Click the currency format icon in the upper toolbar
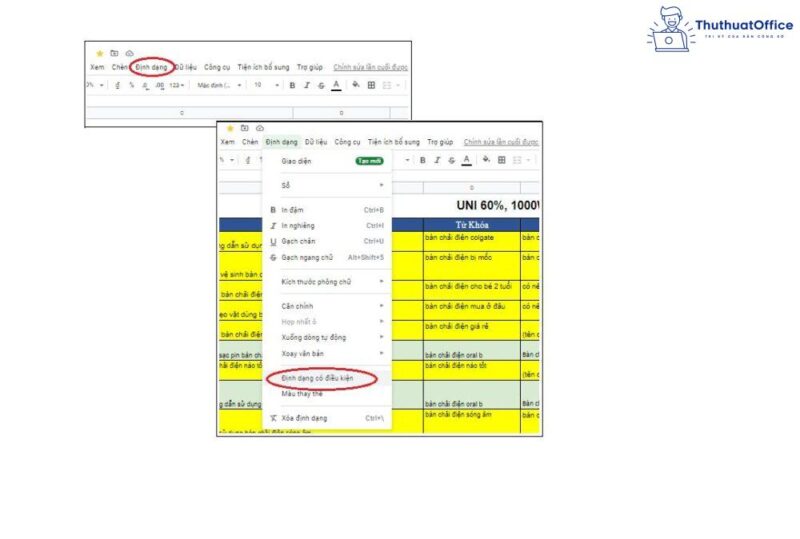The height and width of the screenshot is (539, 800). coord(118,85)
